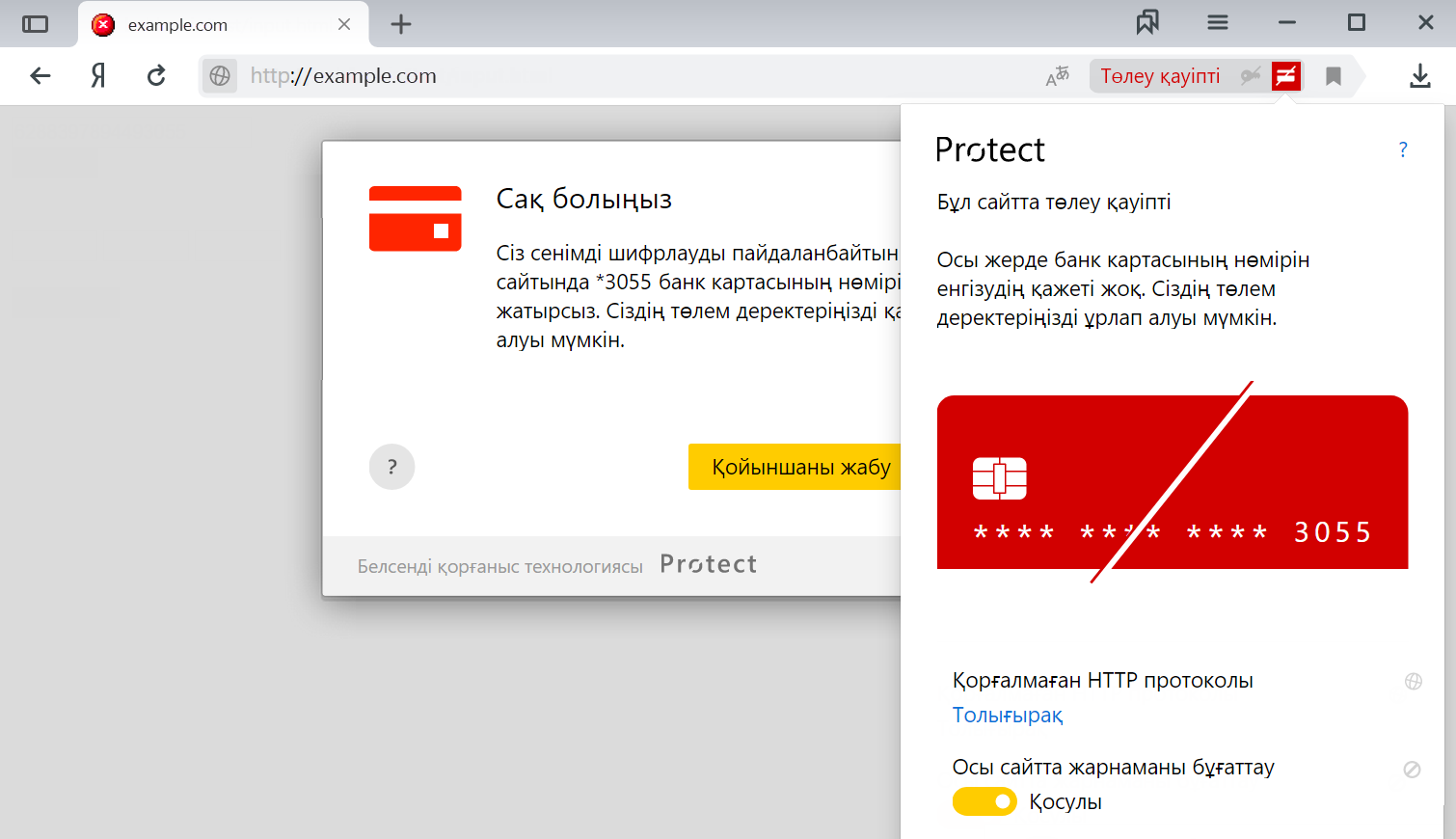Image resolution: width=1456 pixels, height=839 pixels.
Task: Click the blocked-circle icon beside ad blocking
Action: (1412, 769)
